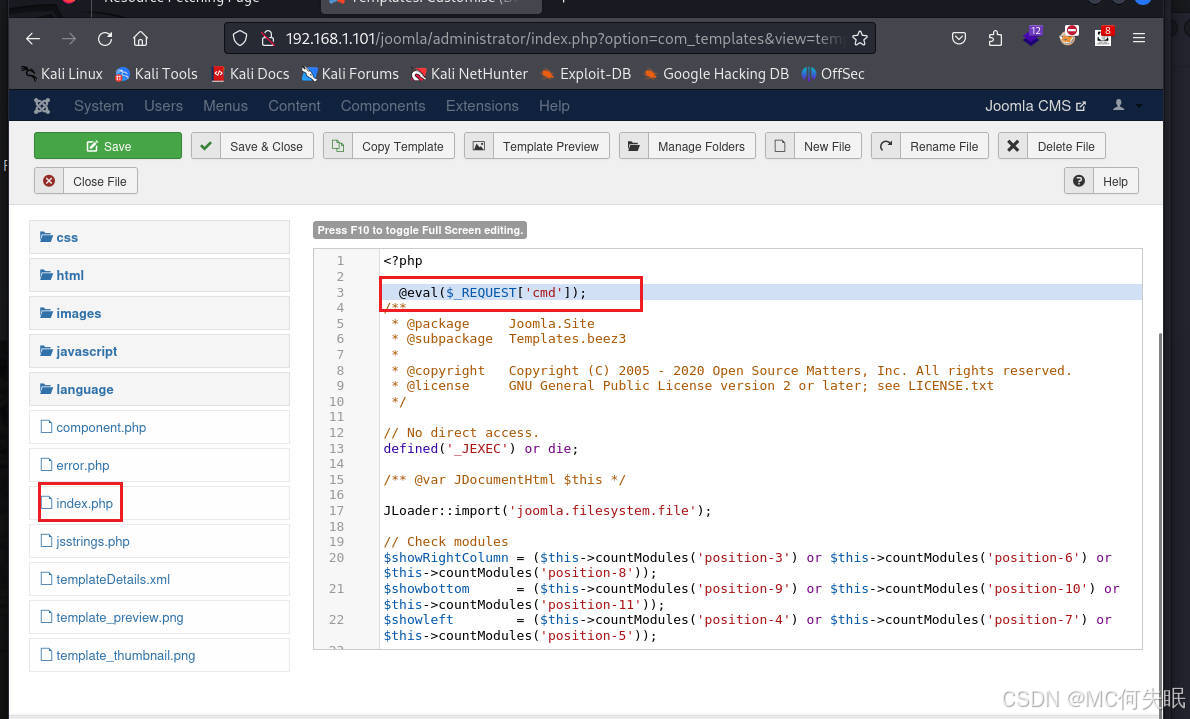Viewport: 1190px width, 719px height.
Task: Open the Menus menu
Action: (225, 106)
